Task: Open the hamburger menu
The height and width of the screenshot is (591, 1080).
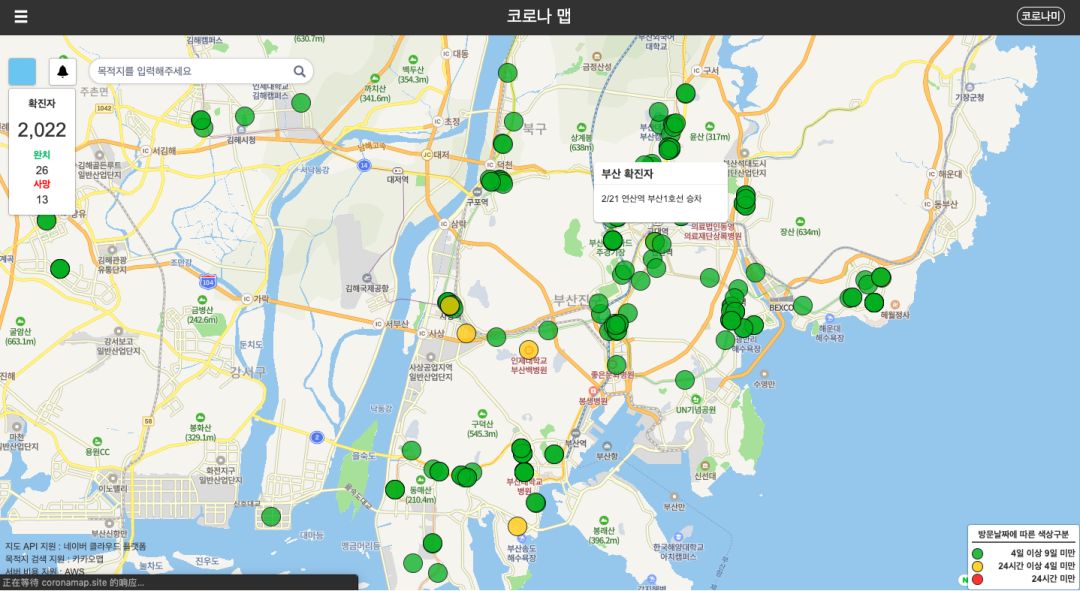Action: [21, 17]
